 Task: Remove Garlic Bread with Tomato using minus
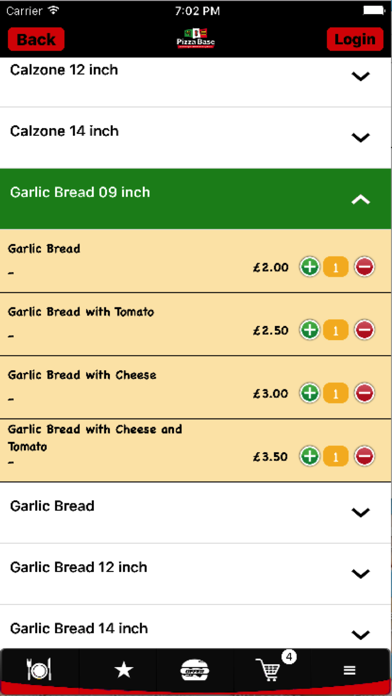(x=364, y=330)
